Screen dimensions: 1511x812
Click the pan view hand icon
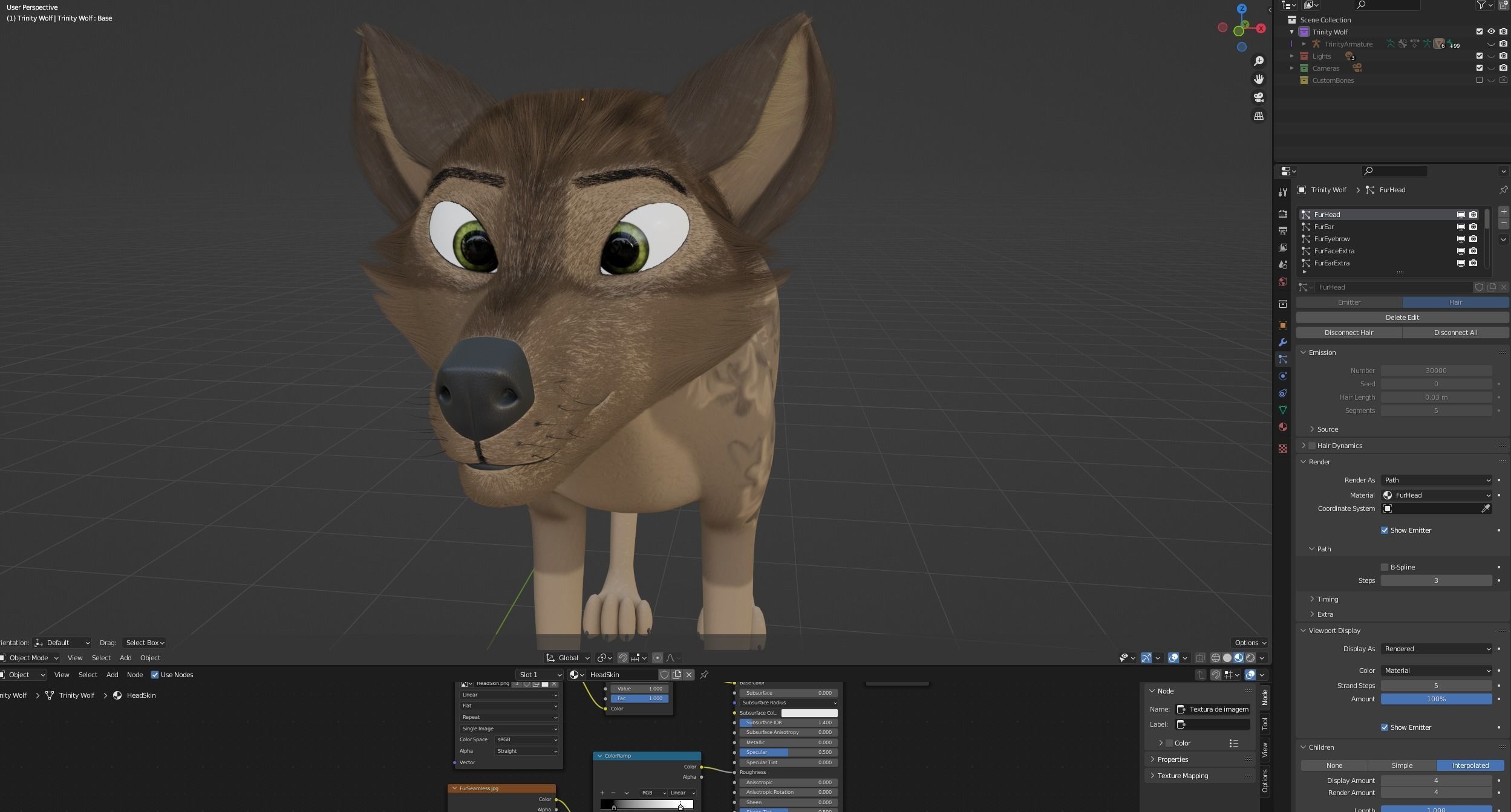coord(1259,79)
